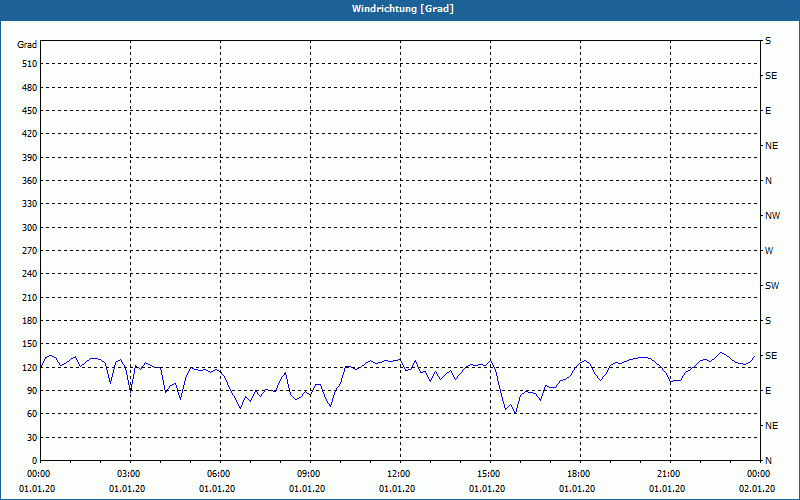Image resolution: width=800 pixels, height=500 pixels.
Task: Select the 360 y-axis value
Action: pyautogui.click(x=30, y=181)
